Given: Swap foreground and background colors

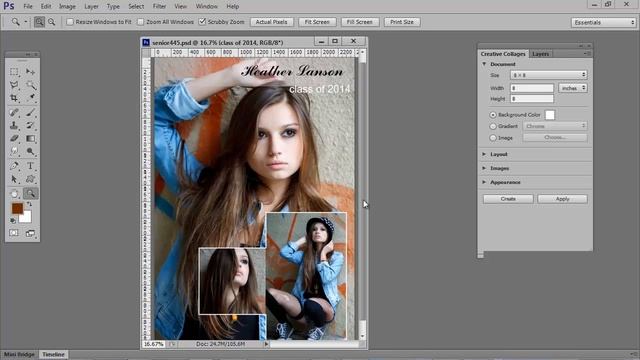Looking at the screenshot, I should 29,204.
